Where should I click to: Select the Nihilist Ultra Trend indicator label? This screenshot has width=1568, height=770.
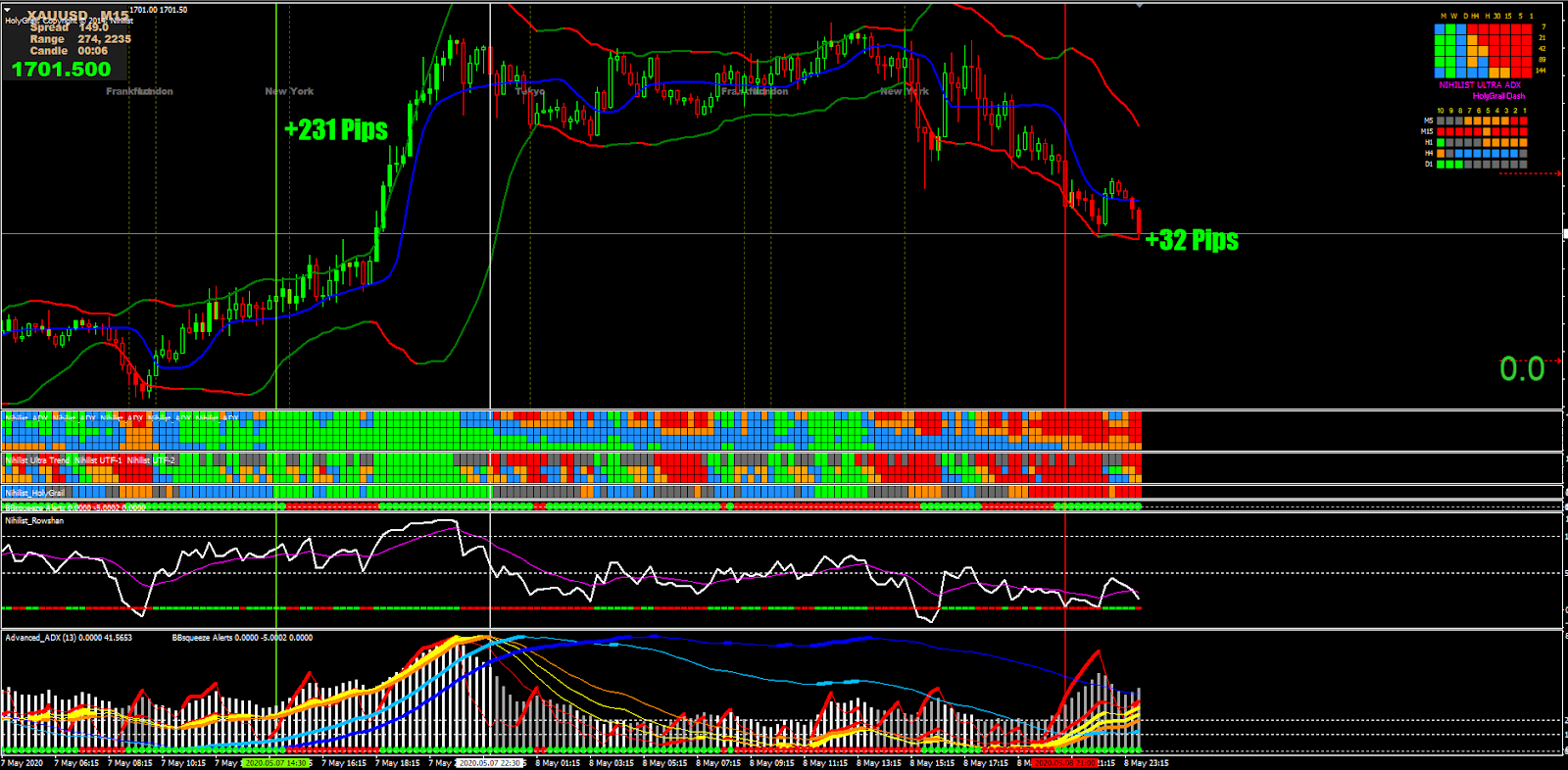coord(37,460)
